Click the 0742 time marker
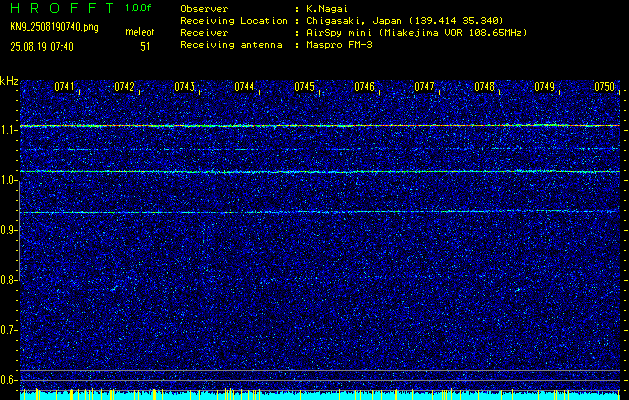 click(x=124, y=87)
